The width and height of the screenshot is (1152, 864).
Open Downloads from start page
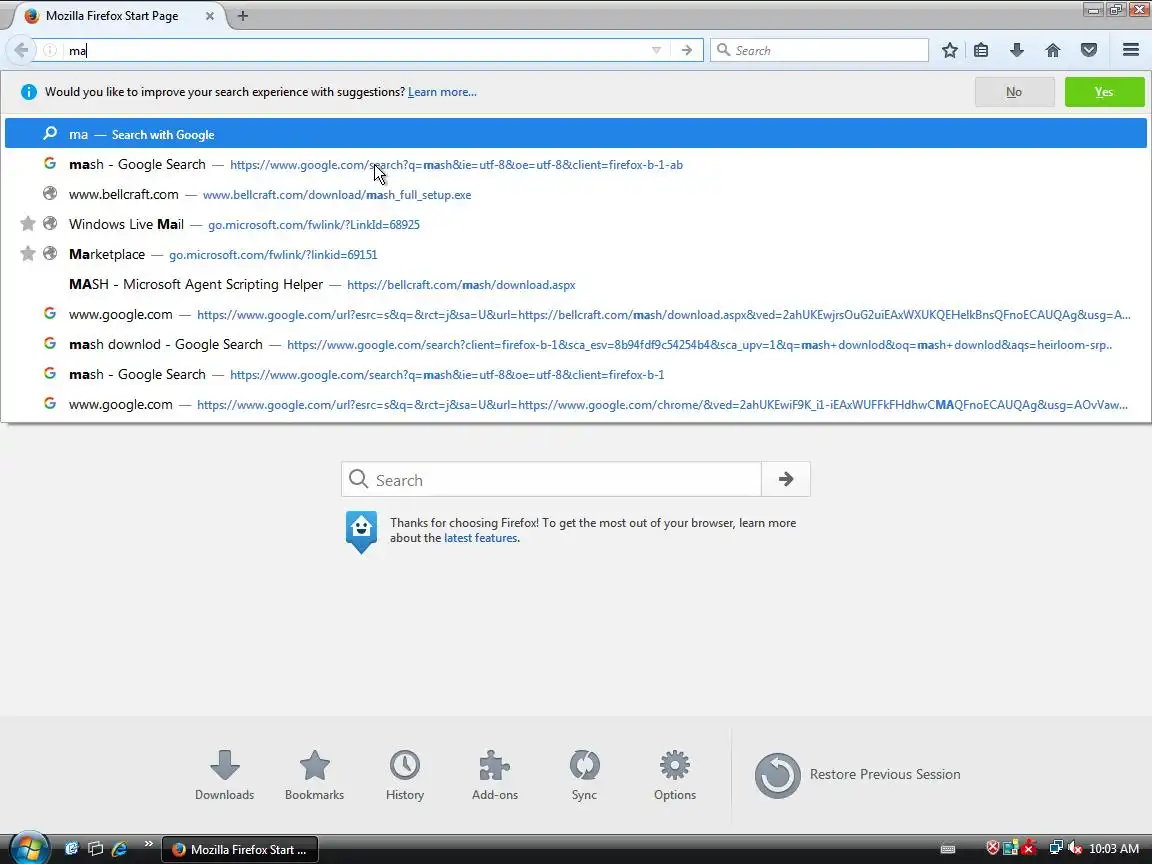point(224,775)
